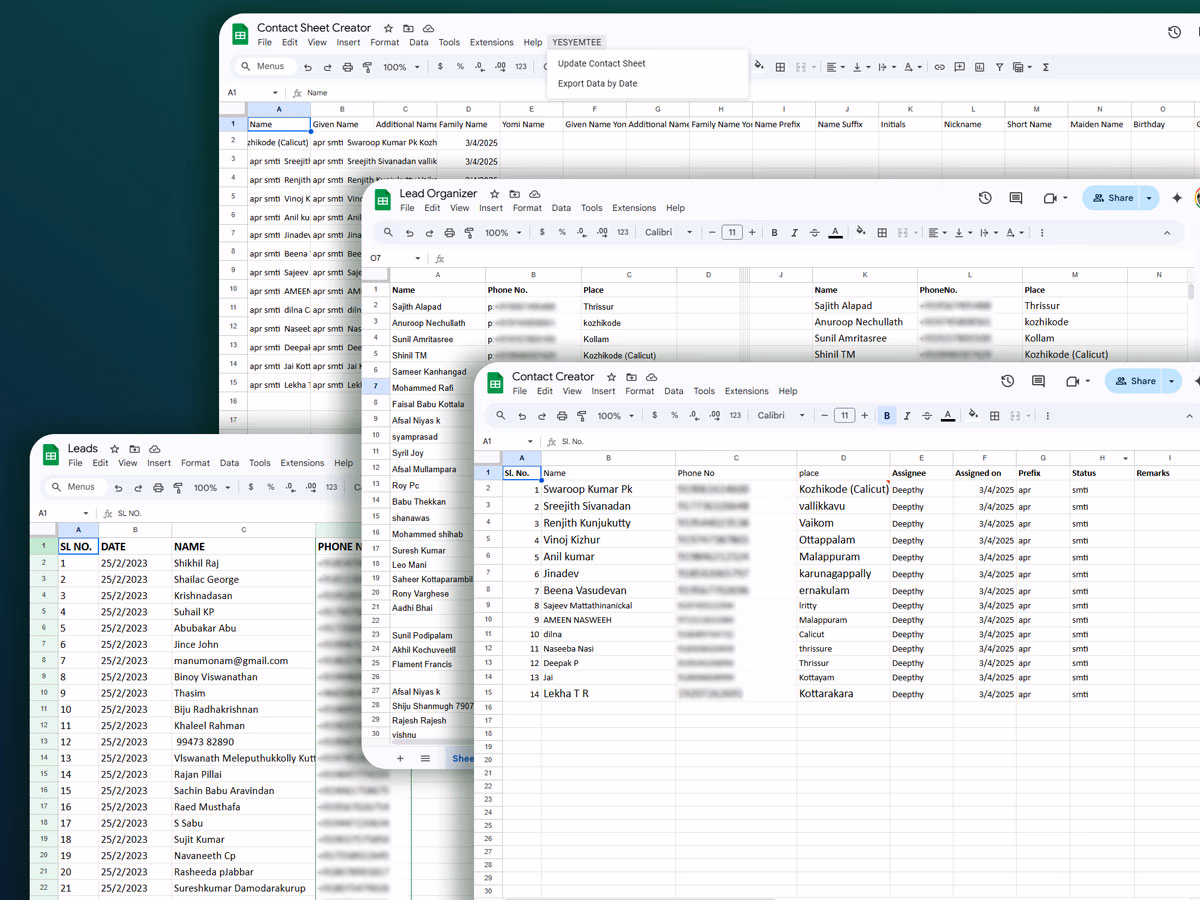This screenshot has width=1200, height=900.
Task: Click borders icon in Lead Organizer toolbar
Action: point(882,233)
